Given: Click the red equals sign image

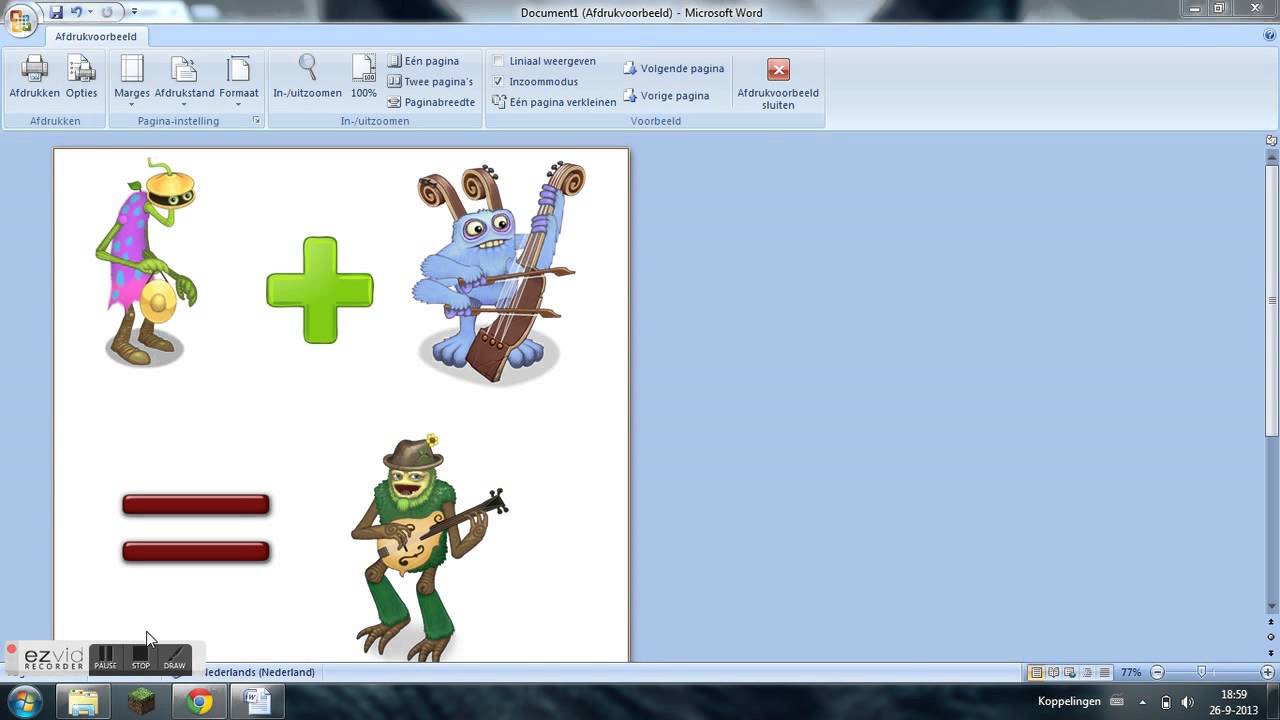Looking at the screenshot, I should (196, 528).
